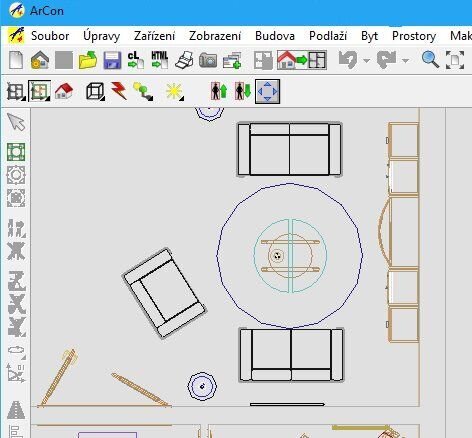Expand the sun icon's dropdown corner arrow
This screenshot has height=438, width=472.
182,98
